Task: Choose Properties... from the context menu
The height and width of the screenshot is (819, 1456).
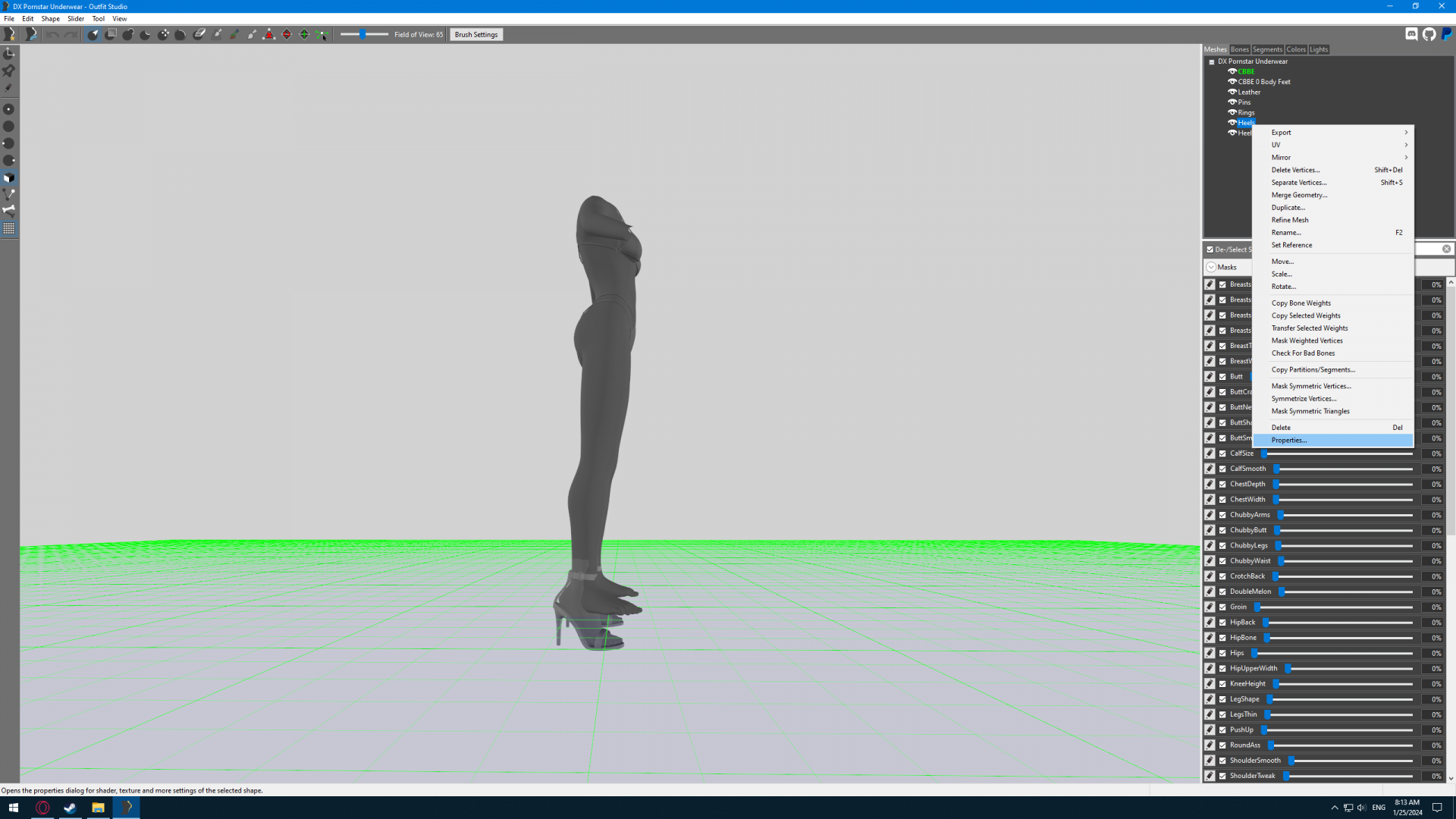Action: 1288,441
